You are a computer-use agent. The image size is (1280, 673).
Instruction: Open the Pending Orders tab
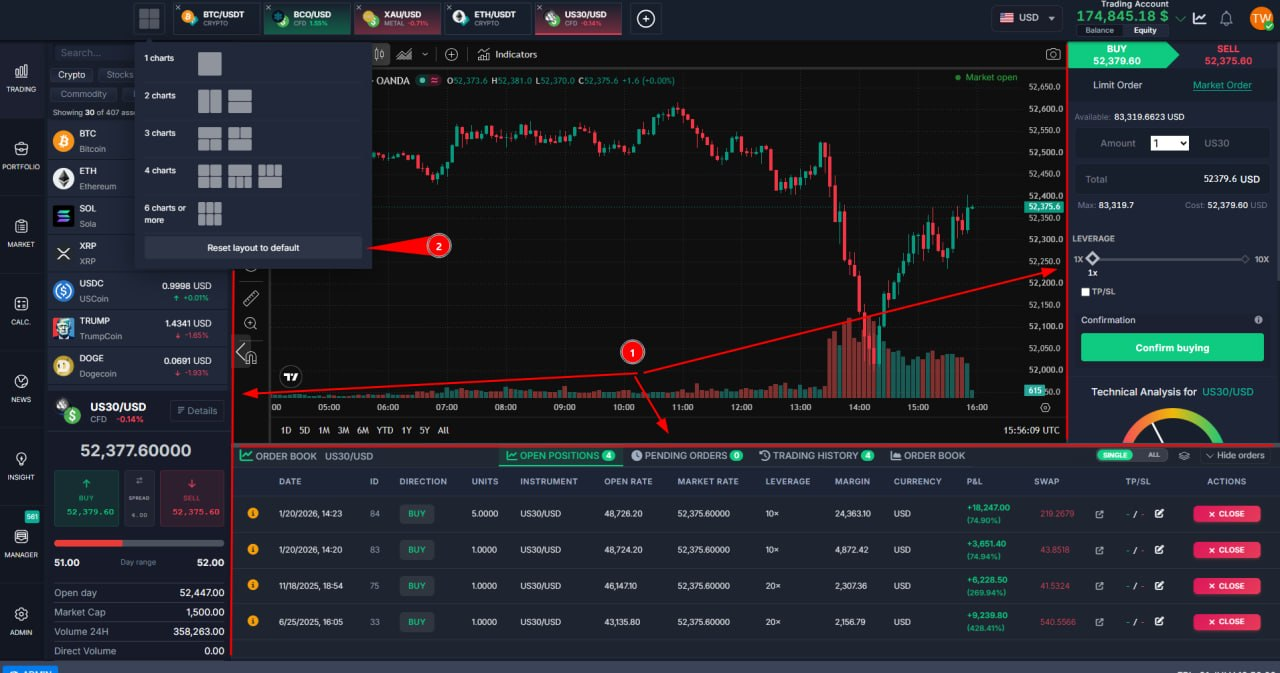(x=686, y=455)
